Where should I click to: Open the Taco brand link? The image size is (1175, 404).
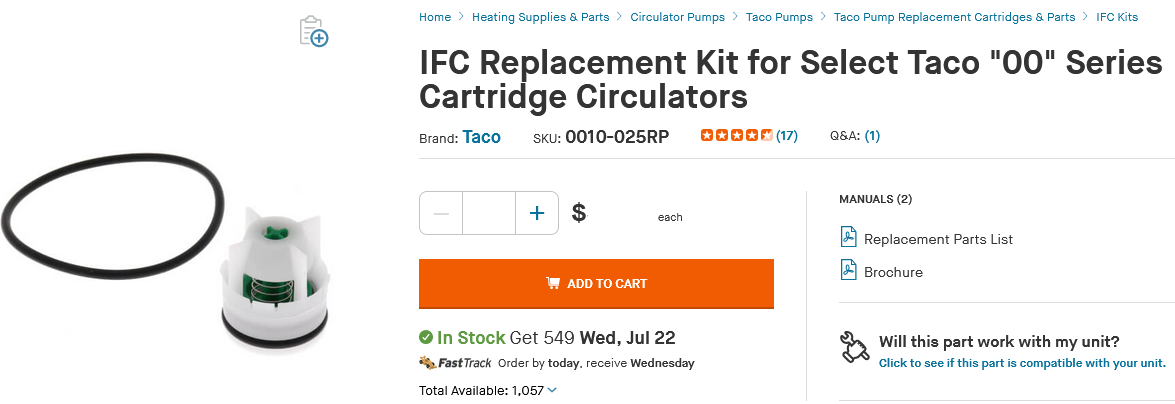click(481, 137)
